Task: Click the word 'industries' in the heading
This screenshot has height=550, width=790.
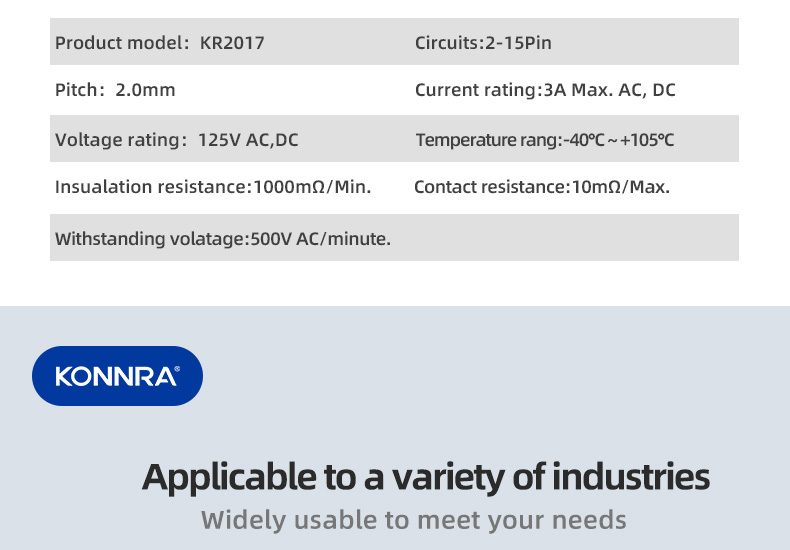Action: pyautogui.click(x=631, y=476)
